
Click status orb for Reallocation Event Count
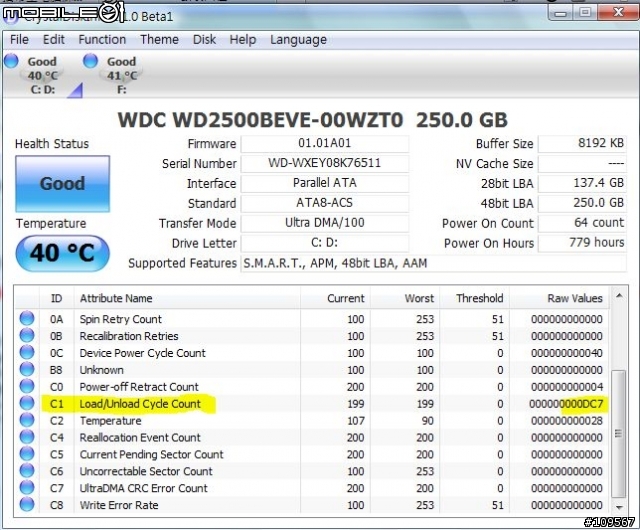tap(27, 437)
